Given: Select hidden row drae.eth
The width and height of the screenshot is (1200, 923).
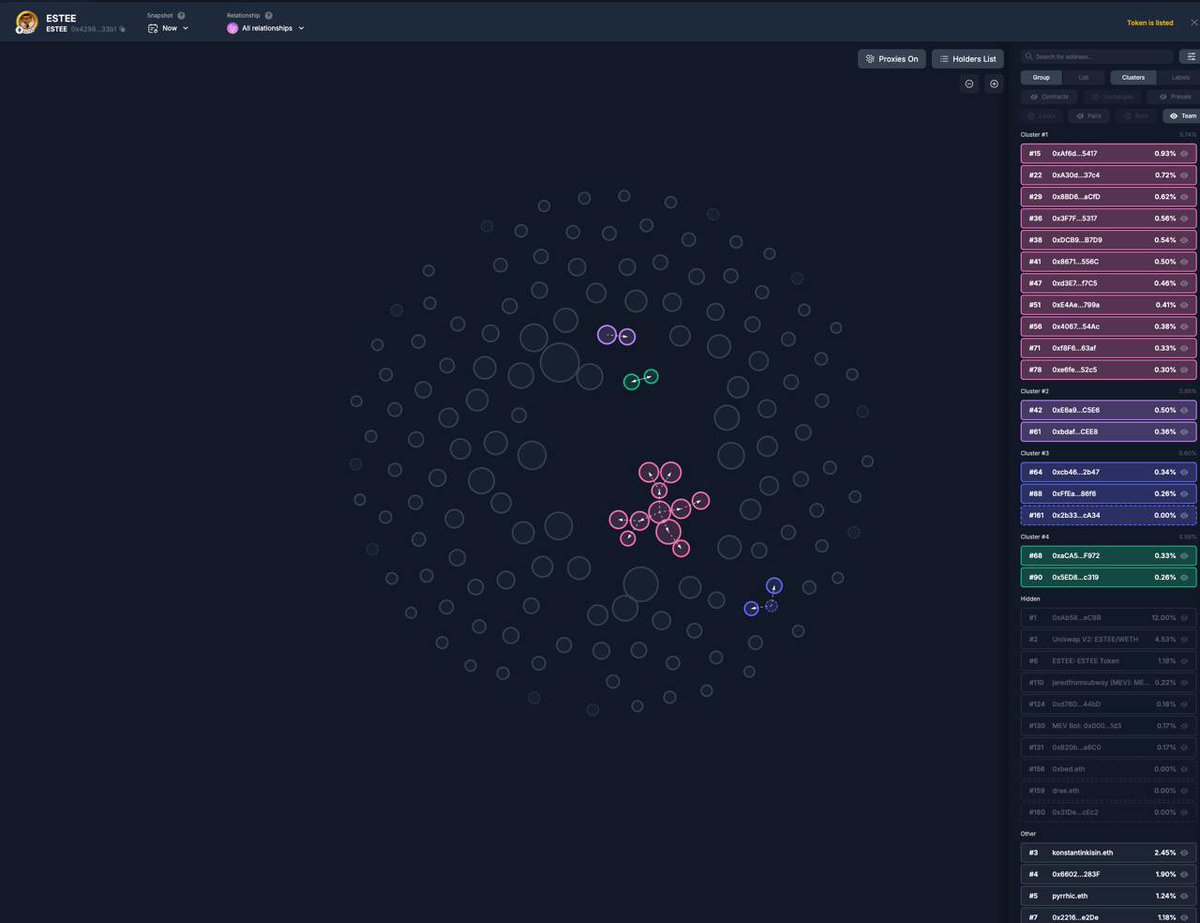Looking at the screenshot, I should click(x=1108, y=790).
